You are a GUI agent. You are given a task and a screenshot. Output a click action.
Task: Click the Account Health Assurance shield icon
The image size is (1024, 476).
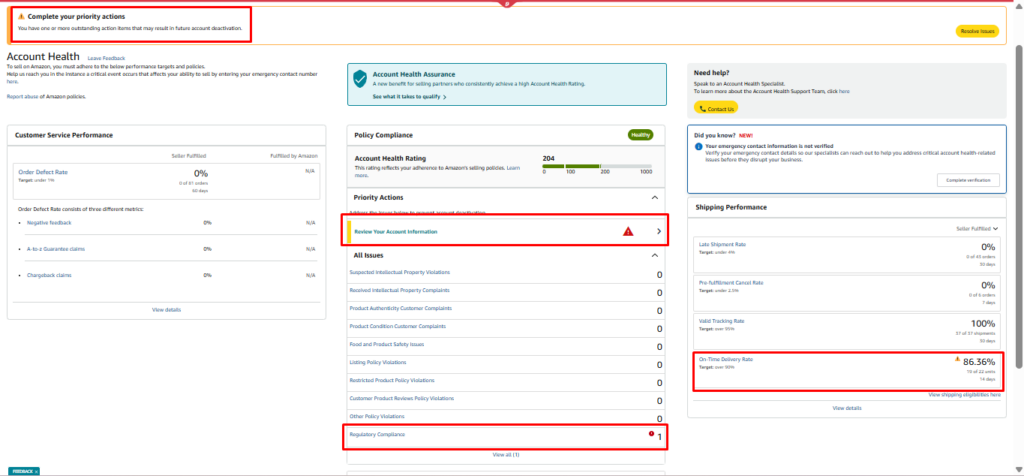point(360,79)
